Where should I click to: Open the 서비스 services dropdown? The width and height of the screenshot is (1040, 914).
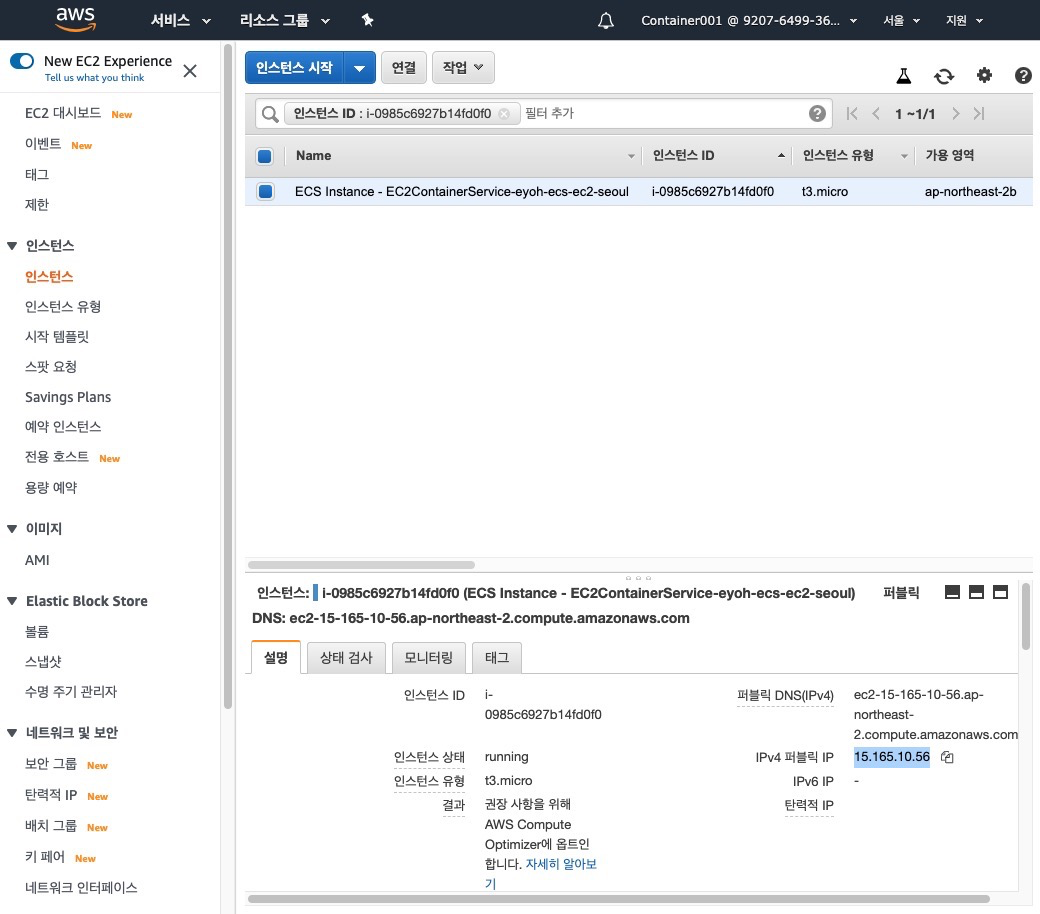180,21
